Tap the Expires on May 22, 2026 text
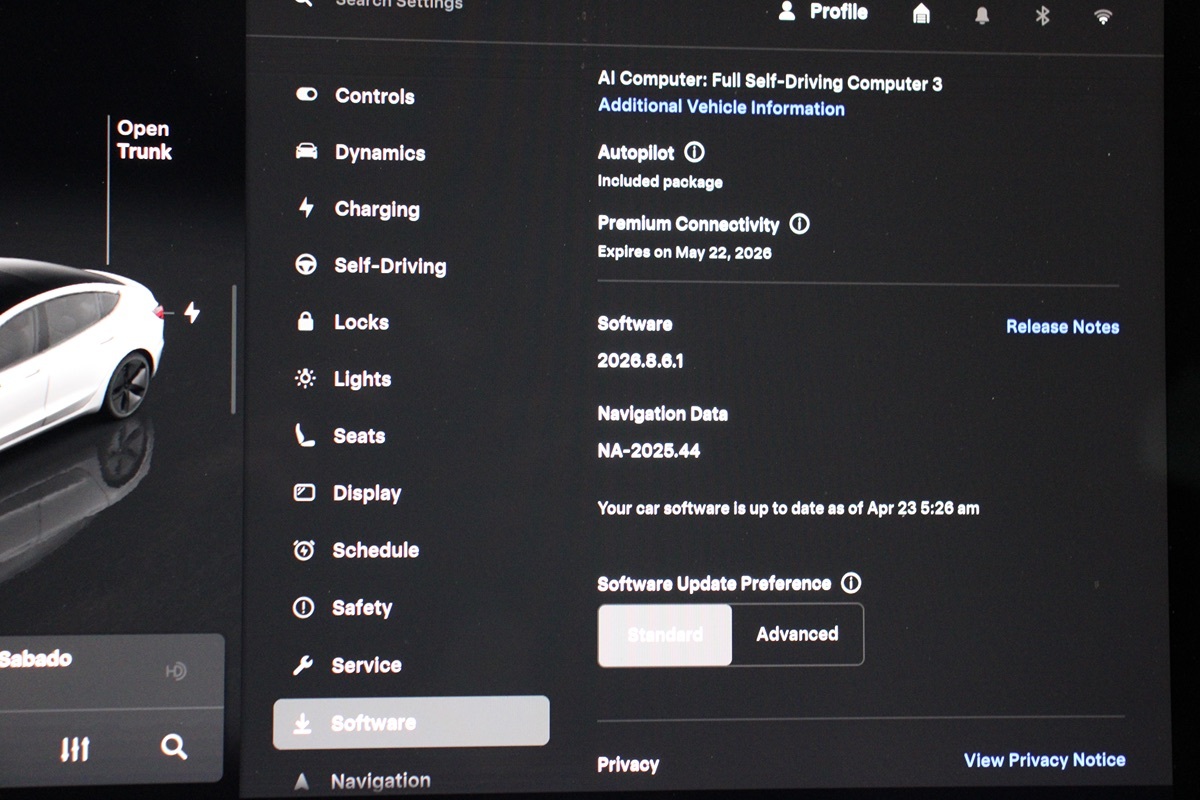Viewport: 1200px width, 800px height. click(x=684, y=252)
